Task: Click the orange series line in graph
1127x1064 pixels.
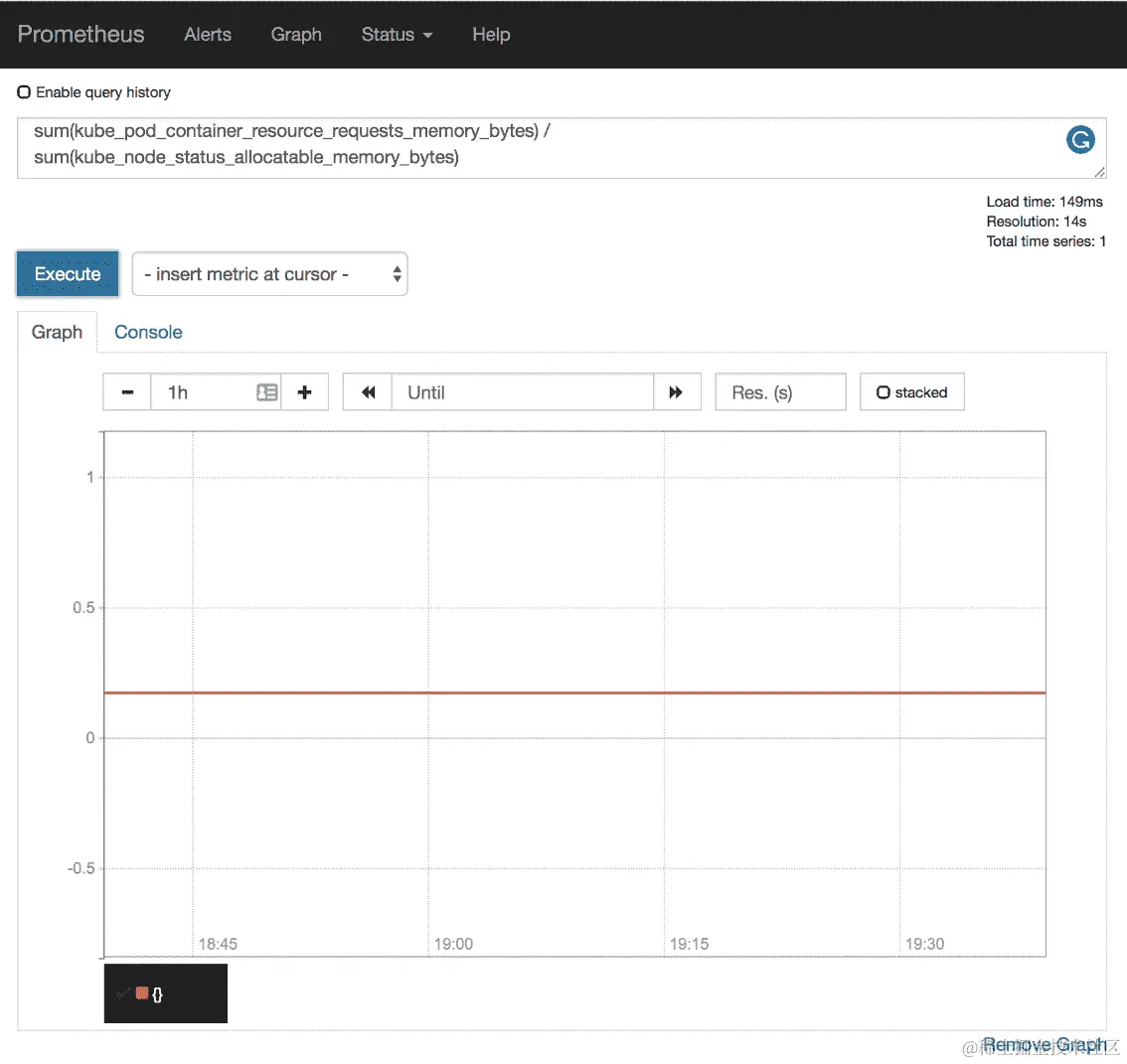Action: click(x=575, y=692)
